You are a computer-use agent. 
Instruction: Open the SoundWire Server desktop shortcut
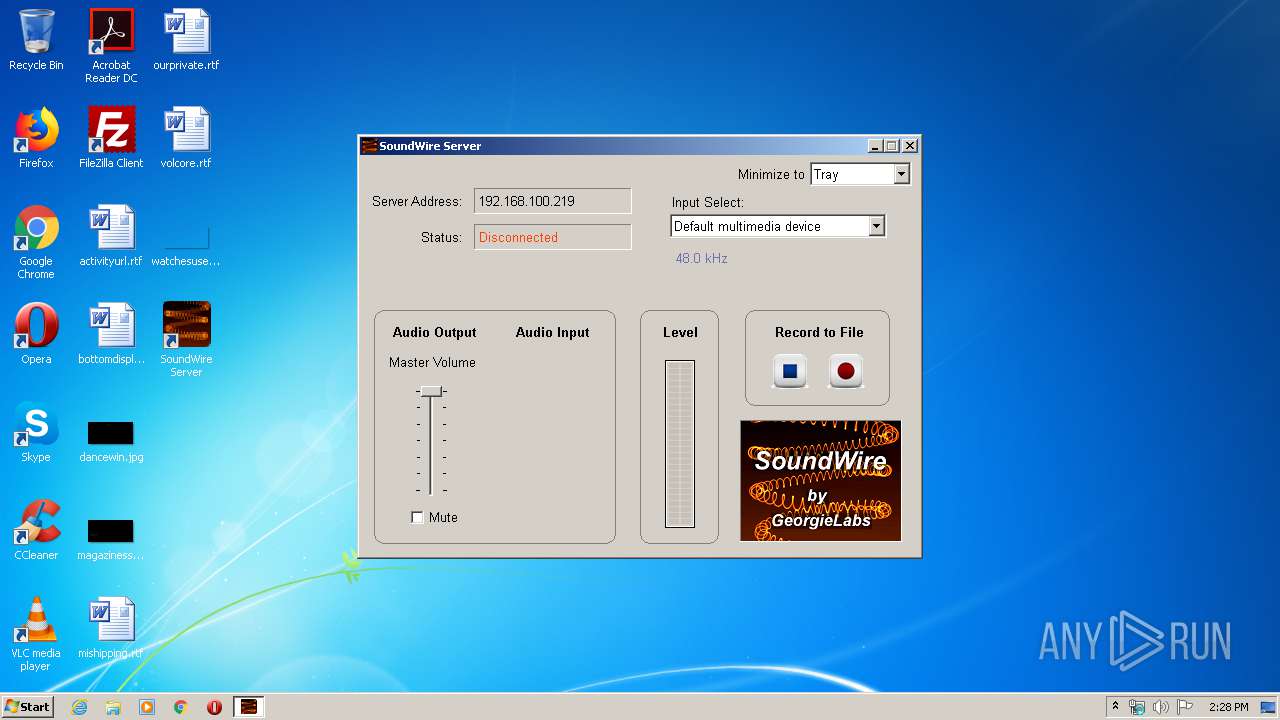coord(186,339)
